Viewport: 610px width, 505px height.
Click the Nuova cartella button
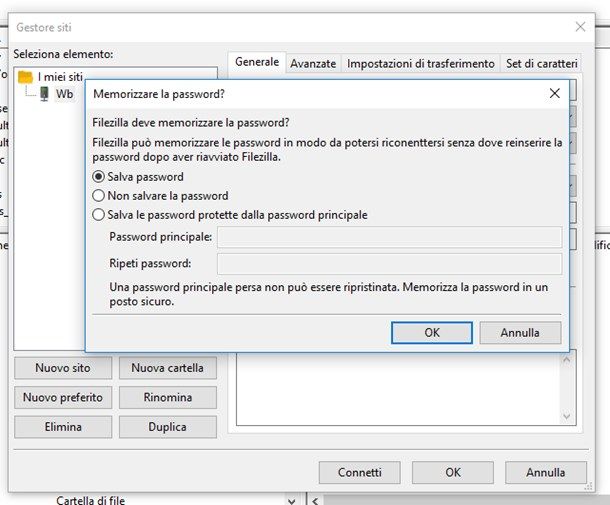coord(168,368)
